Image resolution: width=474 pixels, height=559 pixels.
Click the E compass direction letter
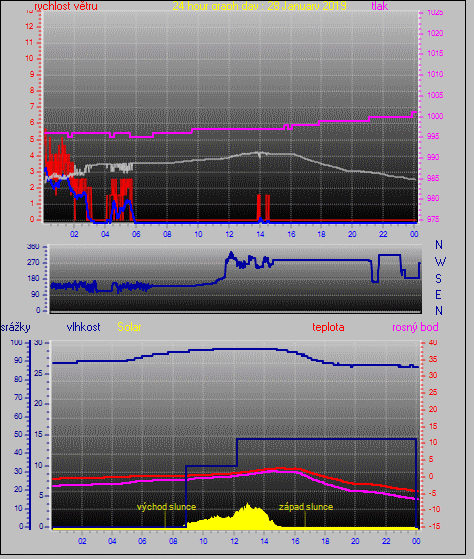point(438,295)
